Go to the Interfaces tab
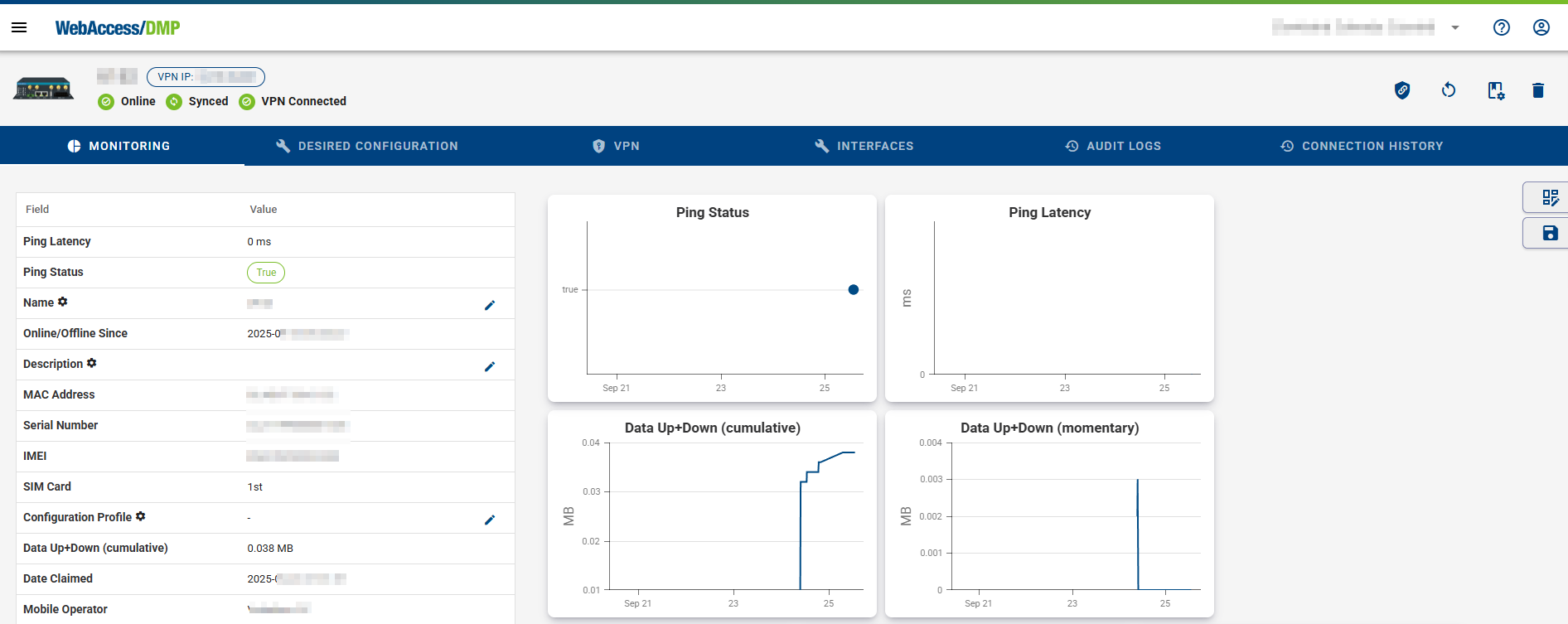Image resolution: width=1568 pixels, height=624 pixels. [x=864, y=146]
